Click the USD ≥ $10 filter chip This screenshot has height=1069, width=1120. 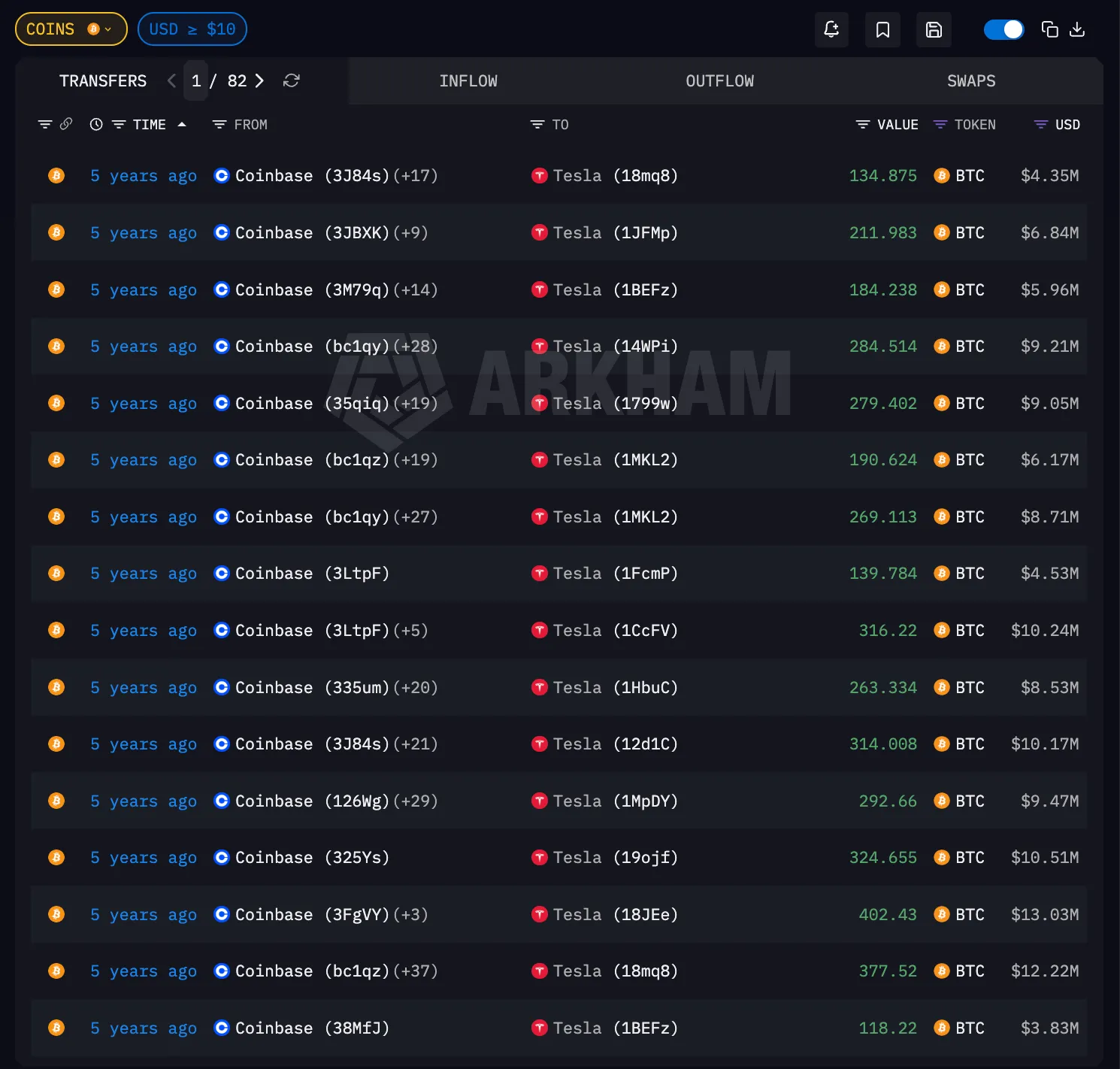(x=192, y=29)
